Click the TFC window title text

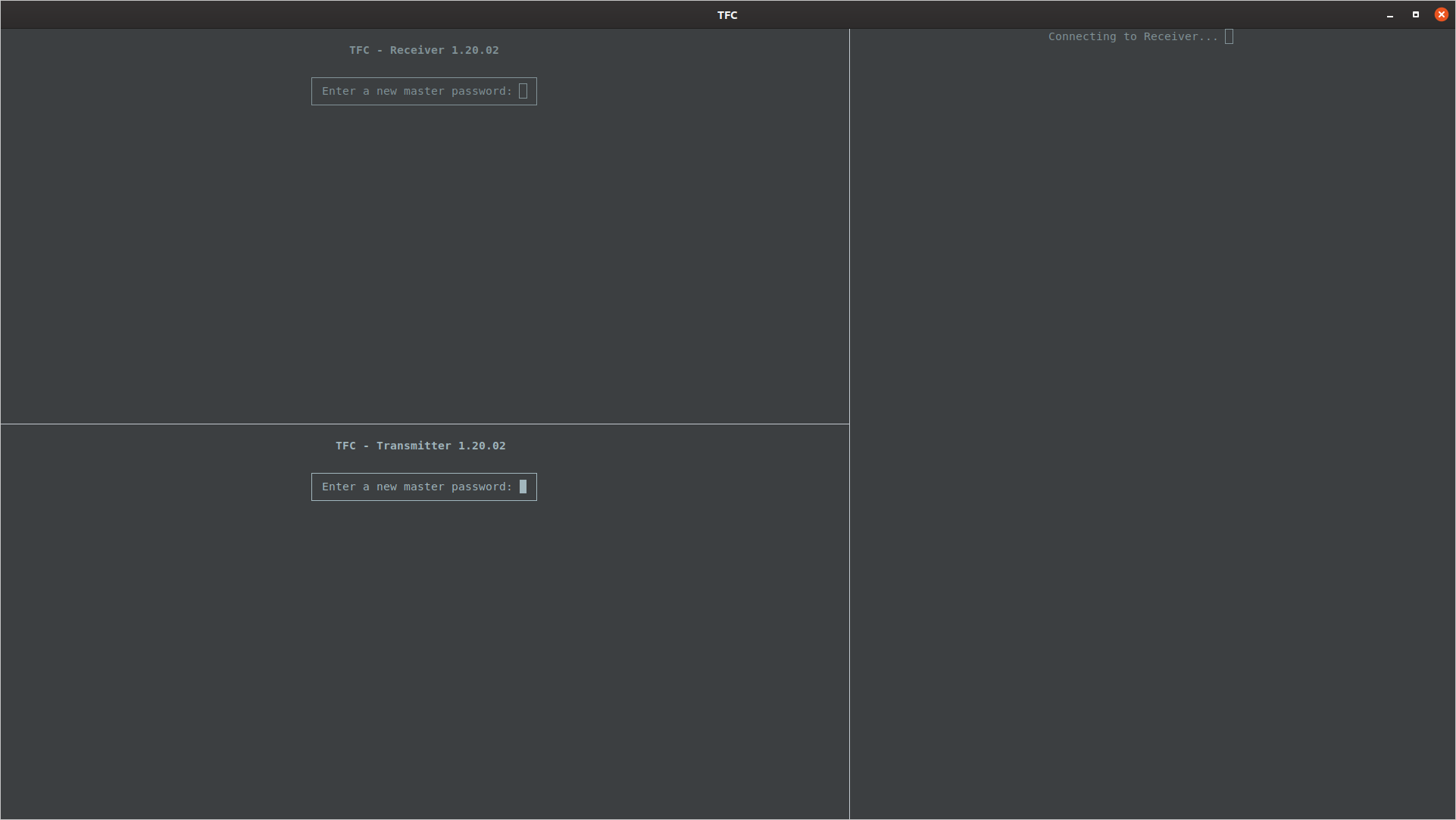(727, 15)
